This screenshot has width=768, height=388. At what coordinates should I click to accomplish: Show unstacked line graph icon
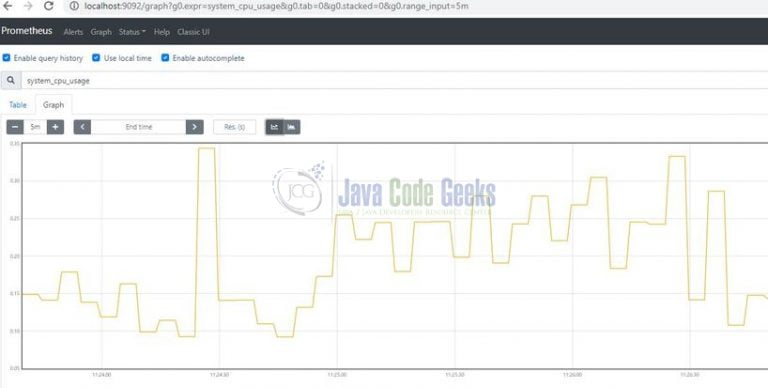[x=274, y=127]
